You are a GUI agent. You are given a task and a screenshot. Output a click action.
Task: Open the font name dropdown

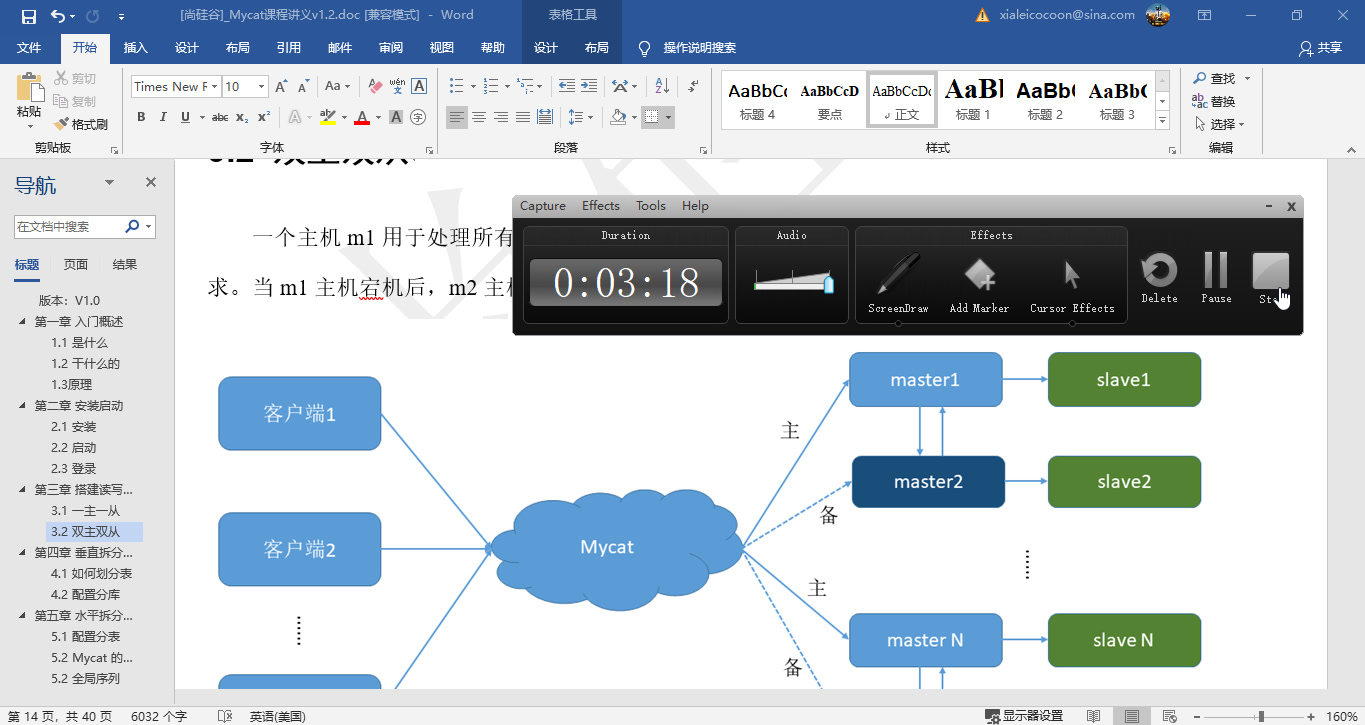pyautogui.click(x=213, y=86)
